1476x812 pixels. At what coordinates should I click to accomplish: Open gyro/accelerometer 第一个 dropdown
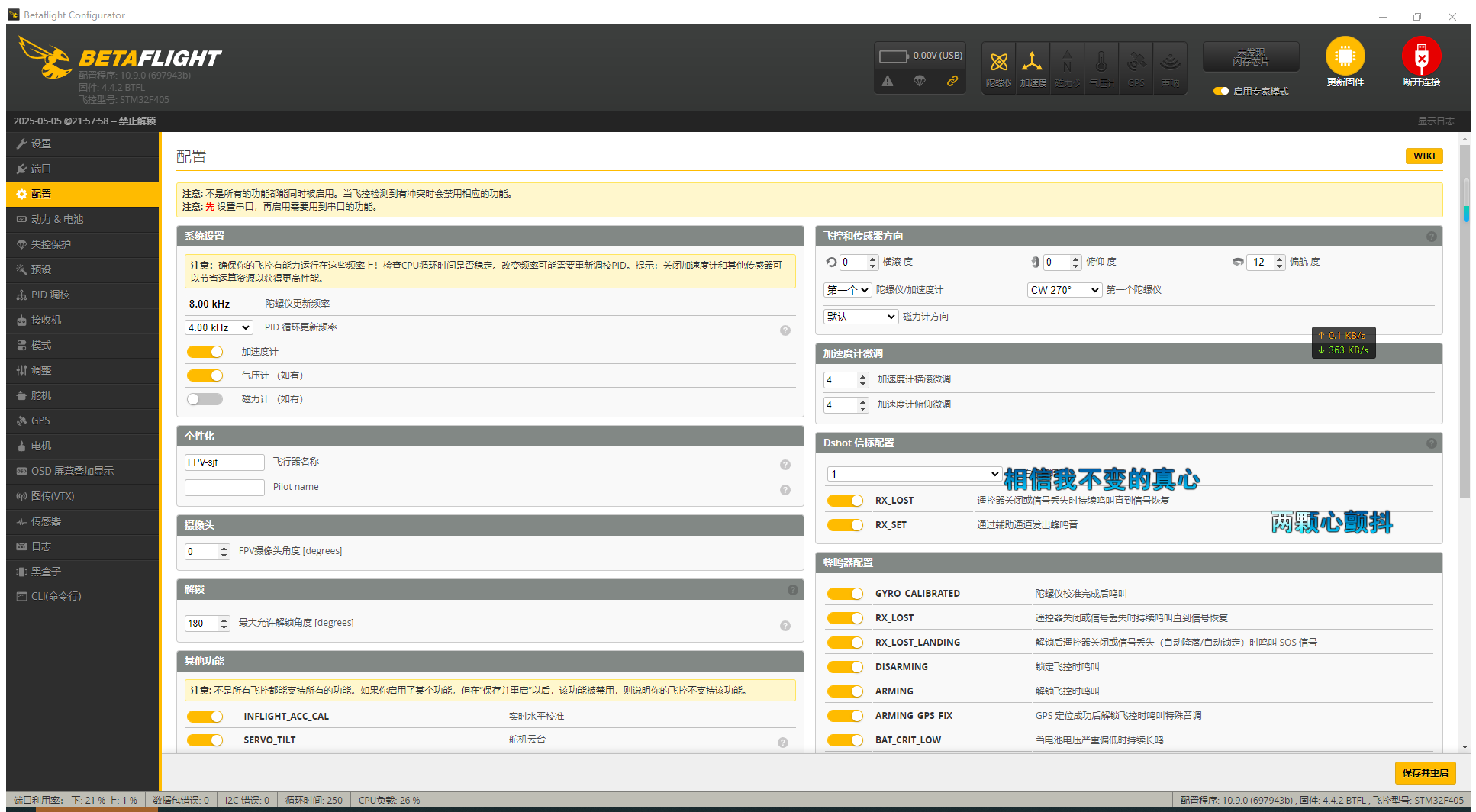tap(847, 290)
